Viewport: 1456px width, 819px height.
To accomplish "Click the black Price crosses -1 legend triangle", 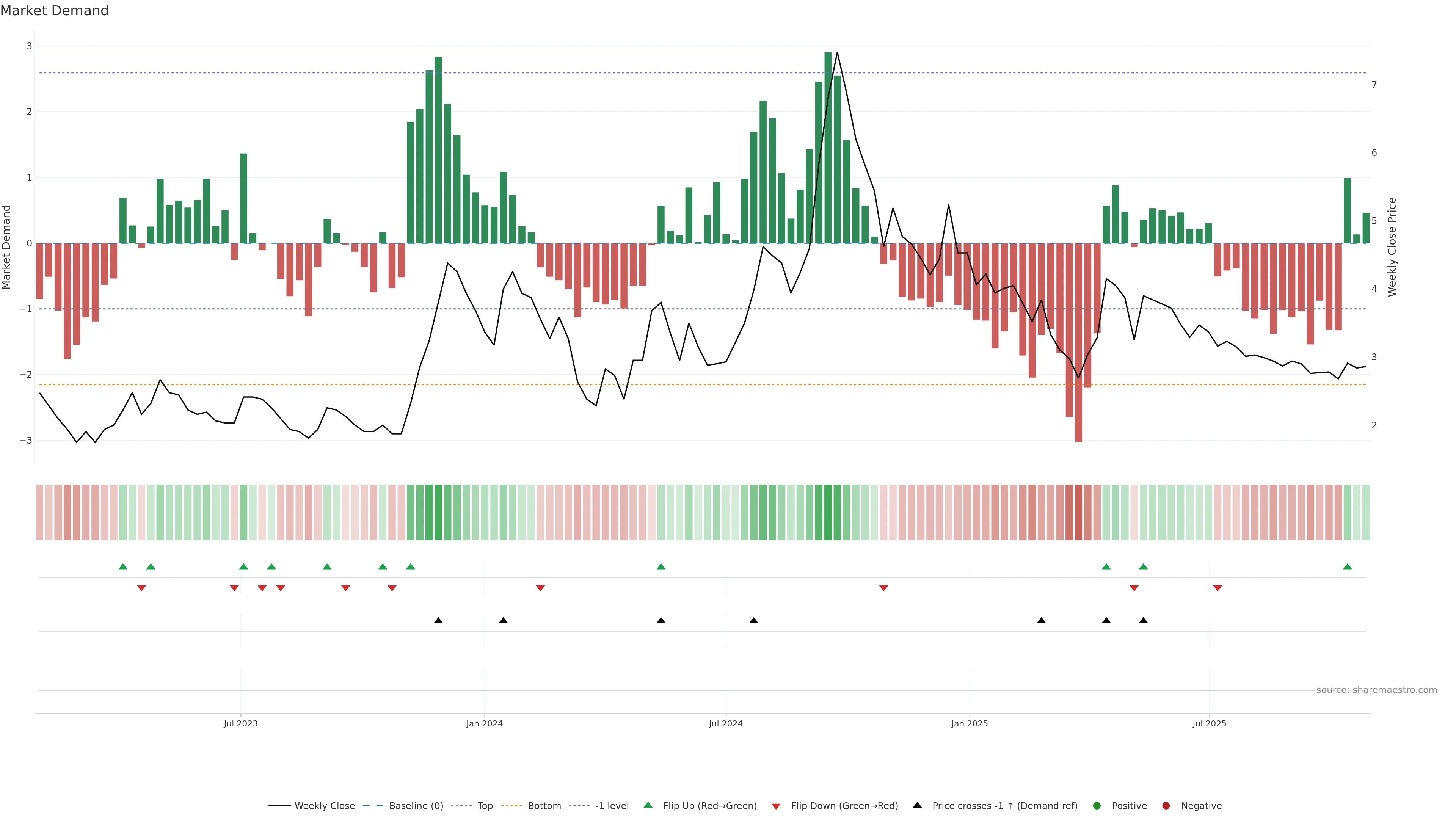I will click(x=917, y=805).
